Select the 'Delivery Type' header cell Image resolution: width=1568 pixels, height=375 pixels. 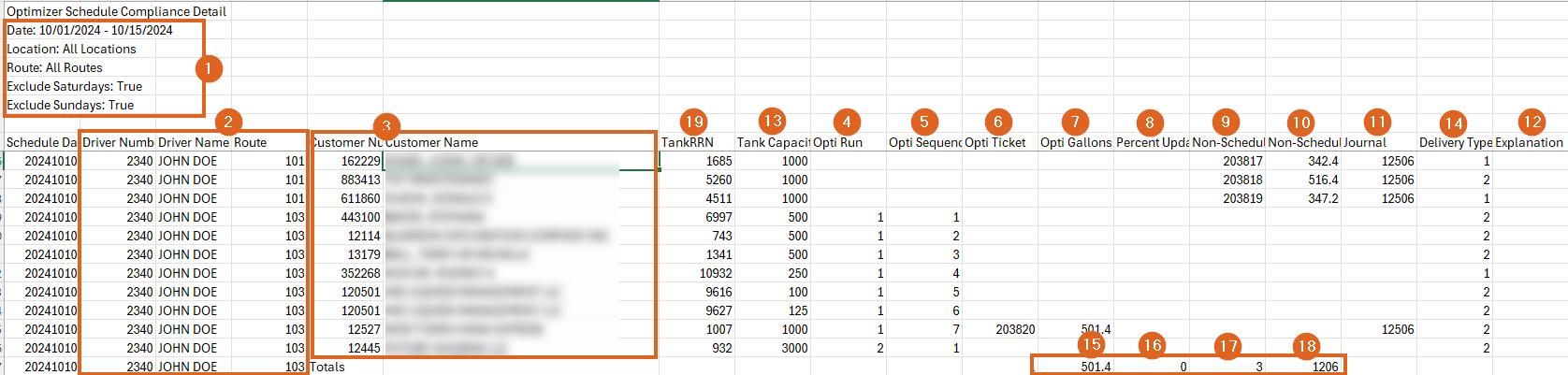(x=1455, y=142)
